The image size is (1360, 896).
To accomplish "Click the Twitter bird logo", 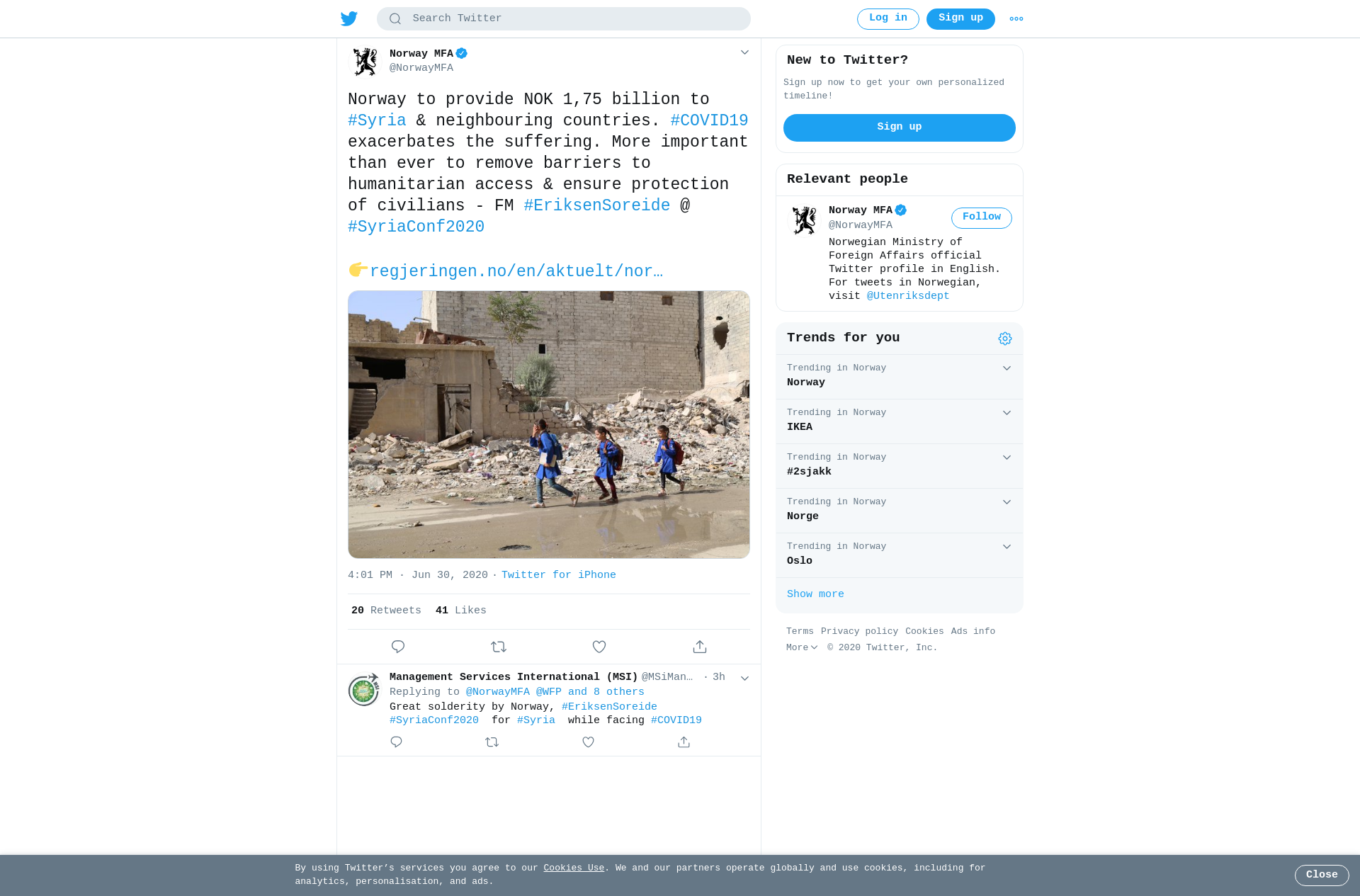I will [x=349, y=19].
